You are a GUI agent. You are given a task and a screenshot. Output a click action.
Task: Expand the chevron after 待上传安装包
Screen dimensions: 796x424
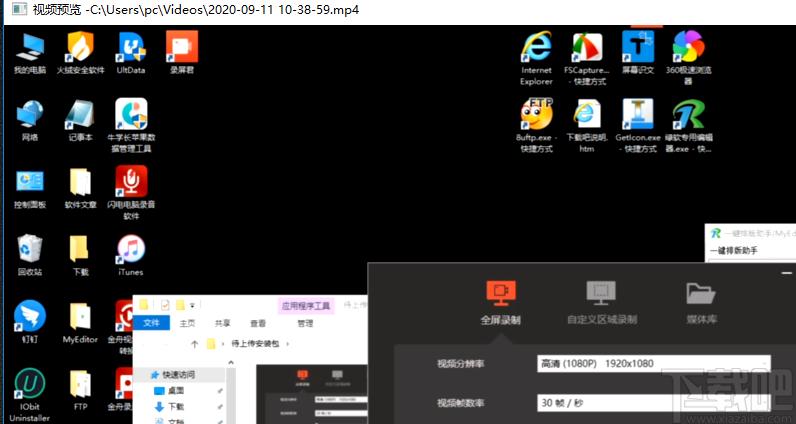pos(288,344)
